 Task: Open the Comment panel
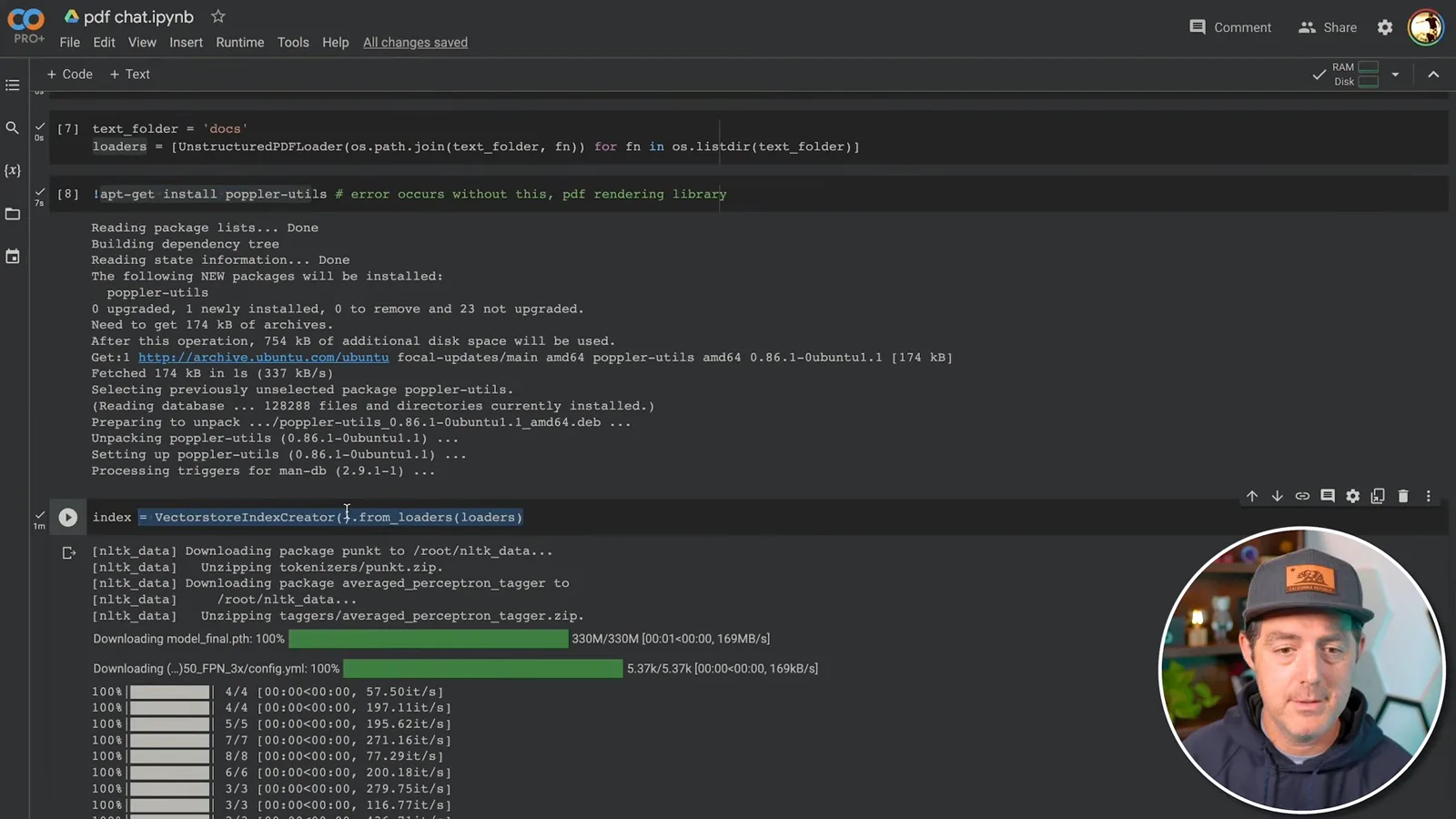point(1229,27)
